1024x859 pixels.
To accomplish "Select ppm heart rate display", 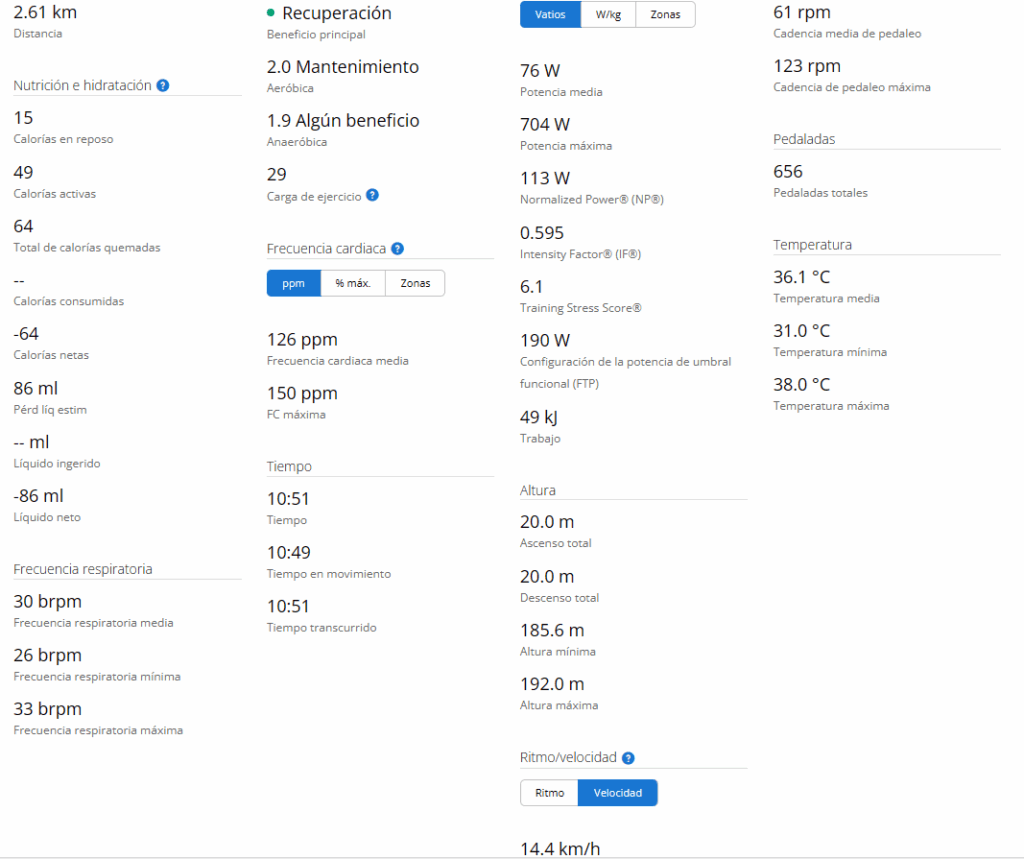I will pyautogui.click(x=293, y=283).
